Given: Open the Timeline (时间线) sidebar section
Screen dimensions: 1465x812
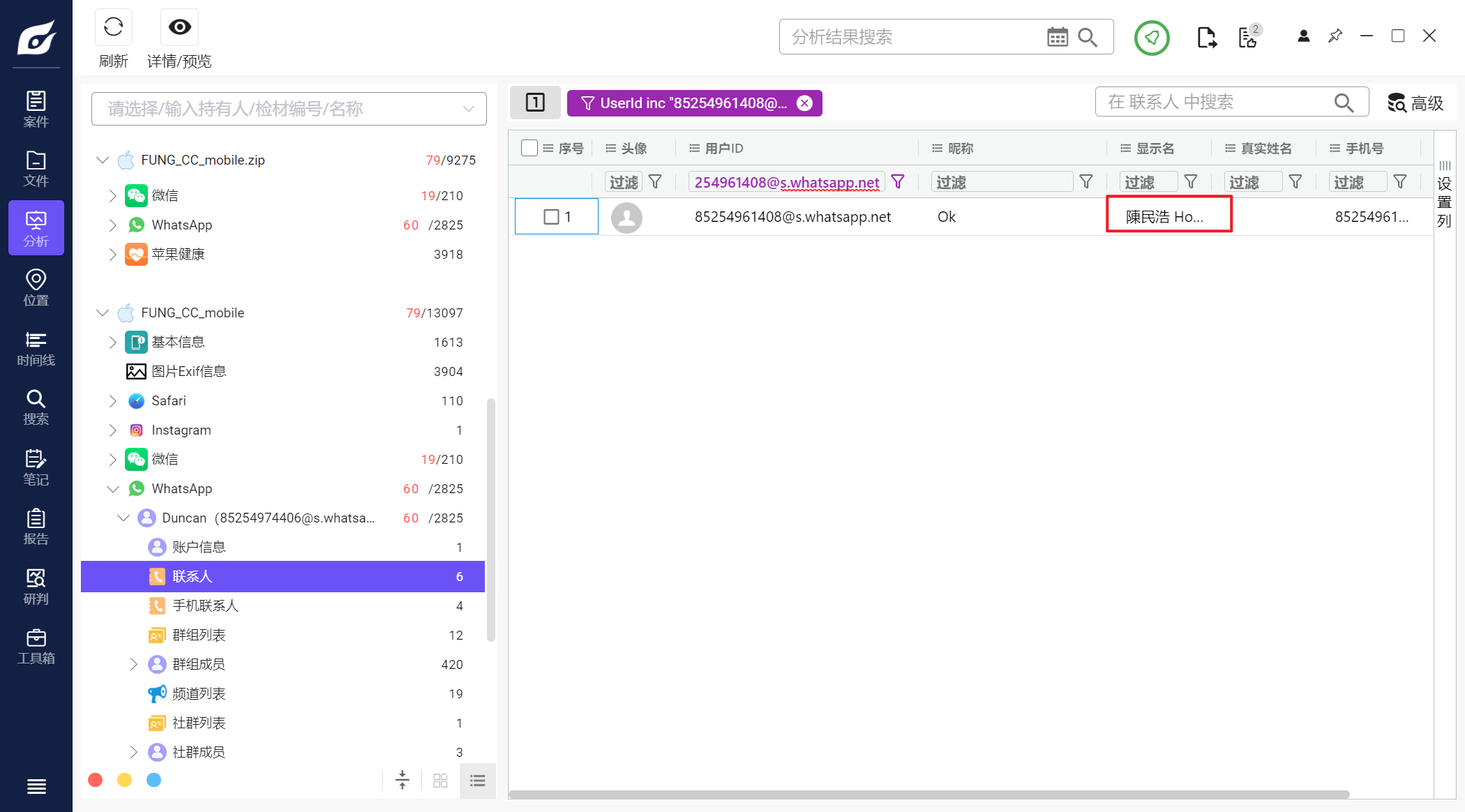Looking at the screenshot, I should [x=36, y=348].
